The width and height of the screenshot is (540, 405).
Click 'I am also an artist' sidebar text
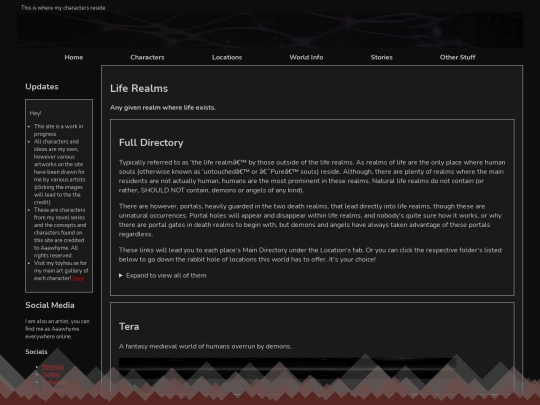(57, 329)
